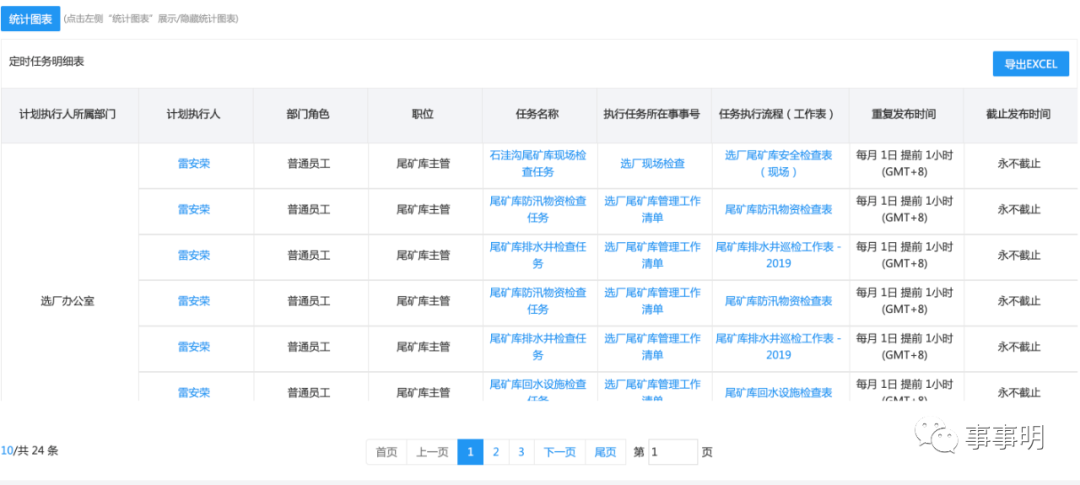The image size is (1080, 485).
Task: Click the 重复发布时间 column header
Action: [x=904, y=115]
